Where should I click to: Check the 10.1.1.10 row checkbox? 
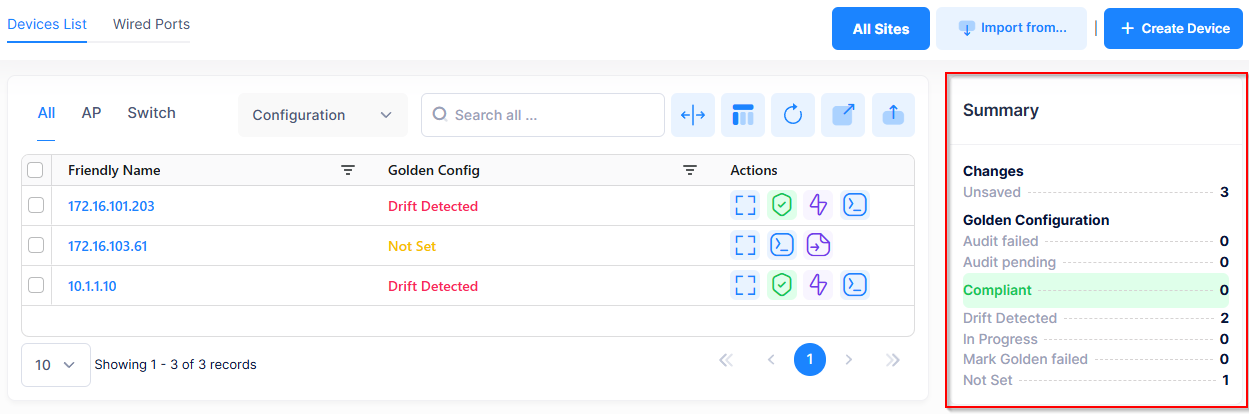click(36, 286)
